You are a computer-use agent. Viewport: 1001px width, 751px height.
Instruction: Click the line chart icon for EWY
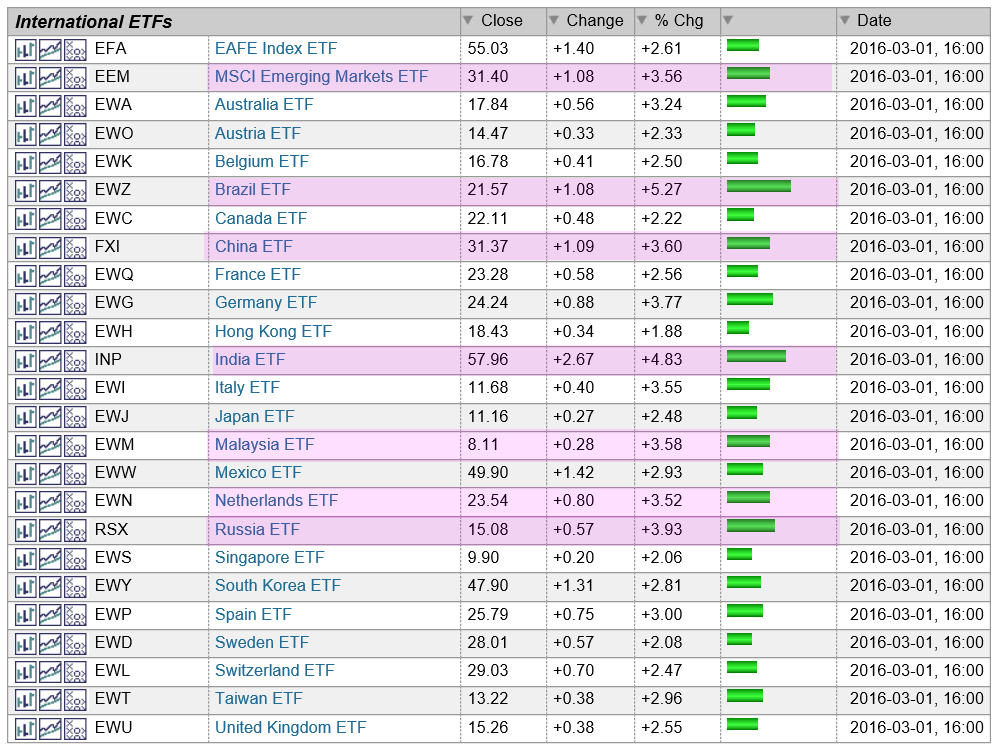click(50, 586)
